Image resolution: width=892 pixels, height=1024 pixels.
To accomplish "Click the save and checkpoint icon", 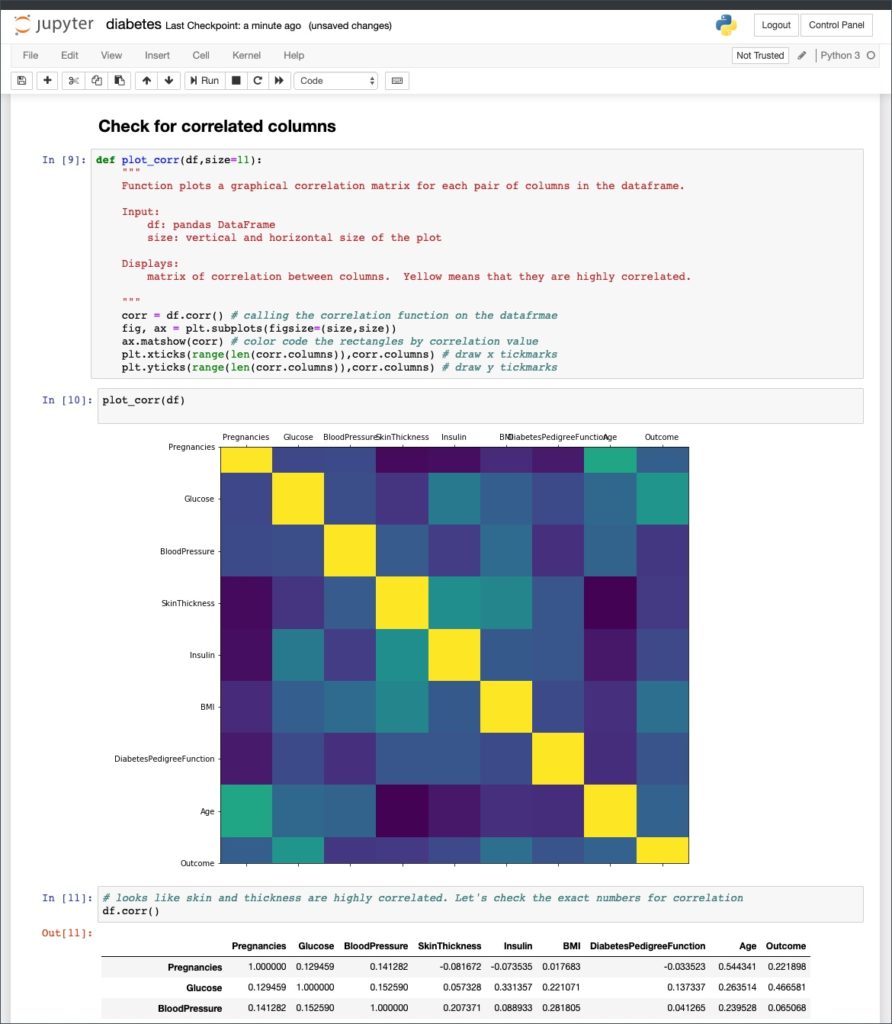I will (x=22, y=81).
